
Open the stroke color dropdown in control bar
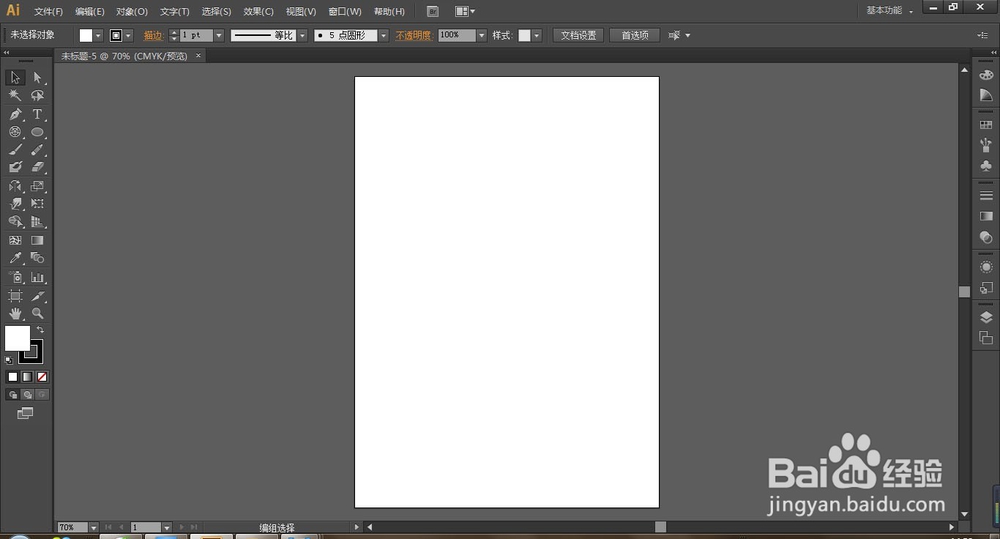tap(128, 36)
